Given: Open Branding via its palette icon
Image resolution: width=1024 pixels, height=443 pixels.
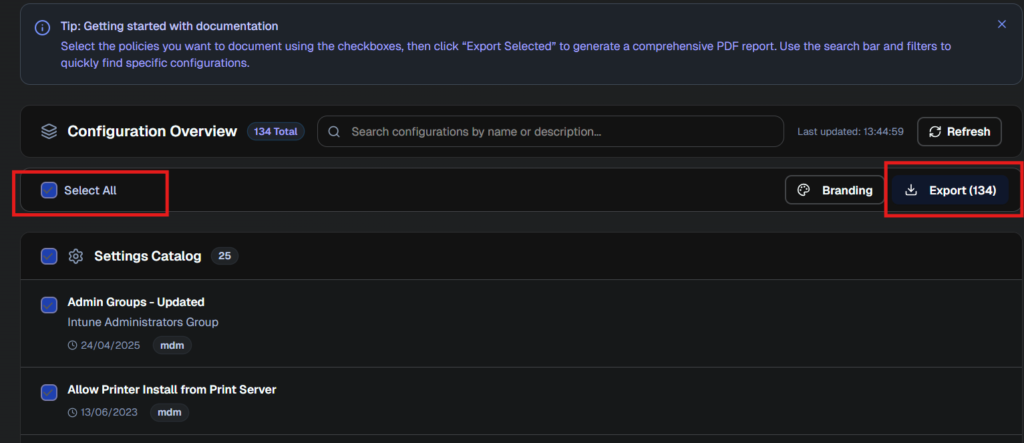Looking at the screenshot, I should [803, 190].
